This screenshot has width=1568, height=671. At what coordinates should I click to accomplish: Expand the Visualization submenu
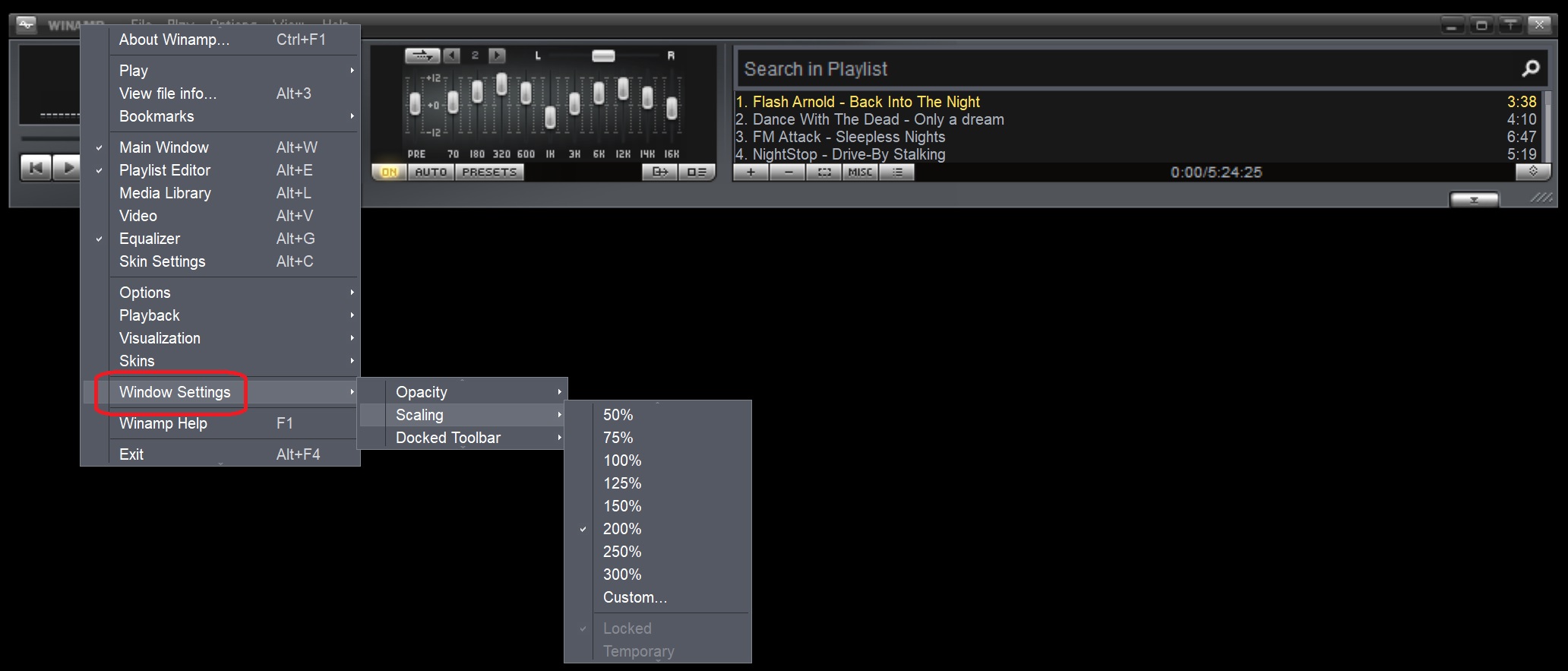[220, 338]
